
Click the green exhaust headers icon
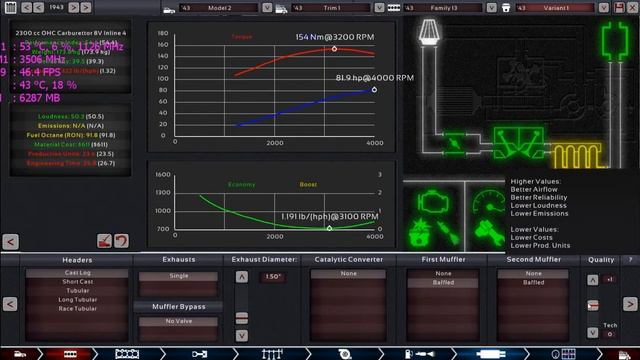tap(518, 142)
